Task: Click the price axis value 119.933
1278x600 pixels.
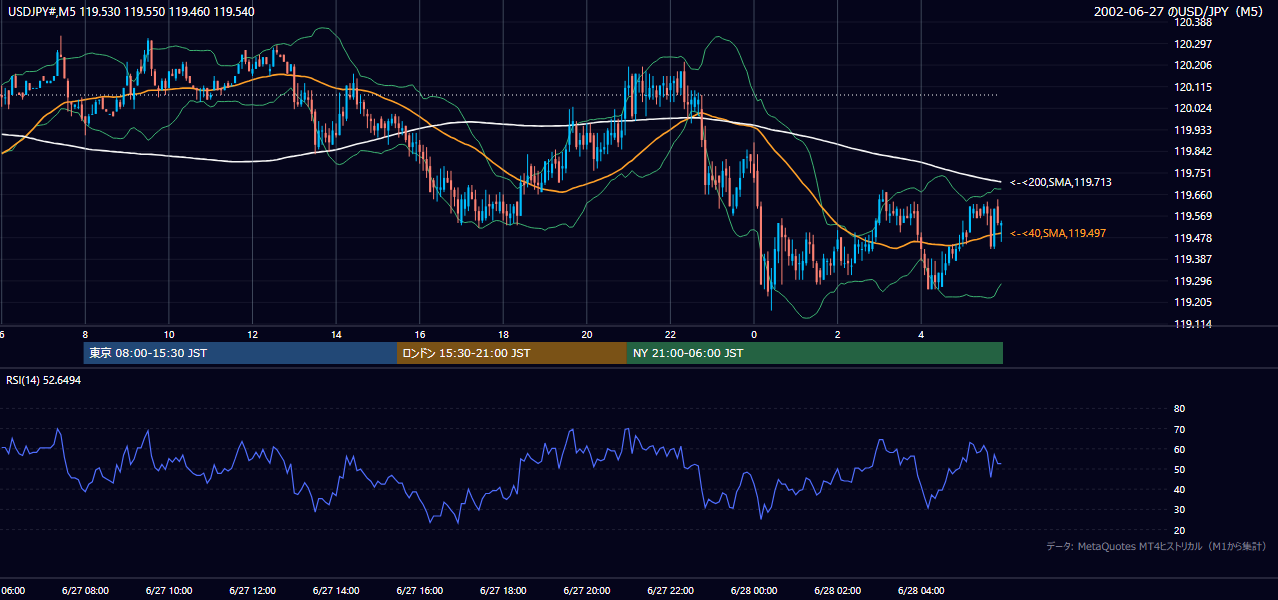Action: (x=1194, y=130)
